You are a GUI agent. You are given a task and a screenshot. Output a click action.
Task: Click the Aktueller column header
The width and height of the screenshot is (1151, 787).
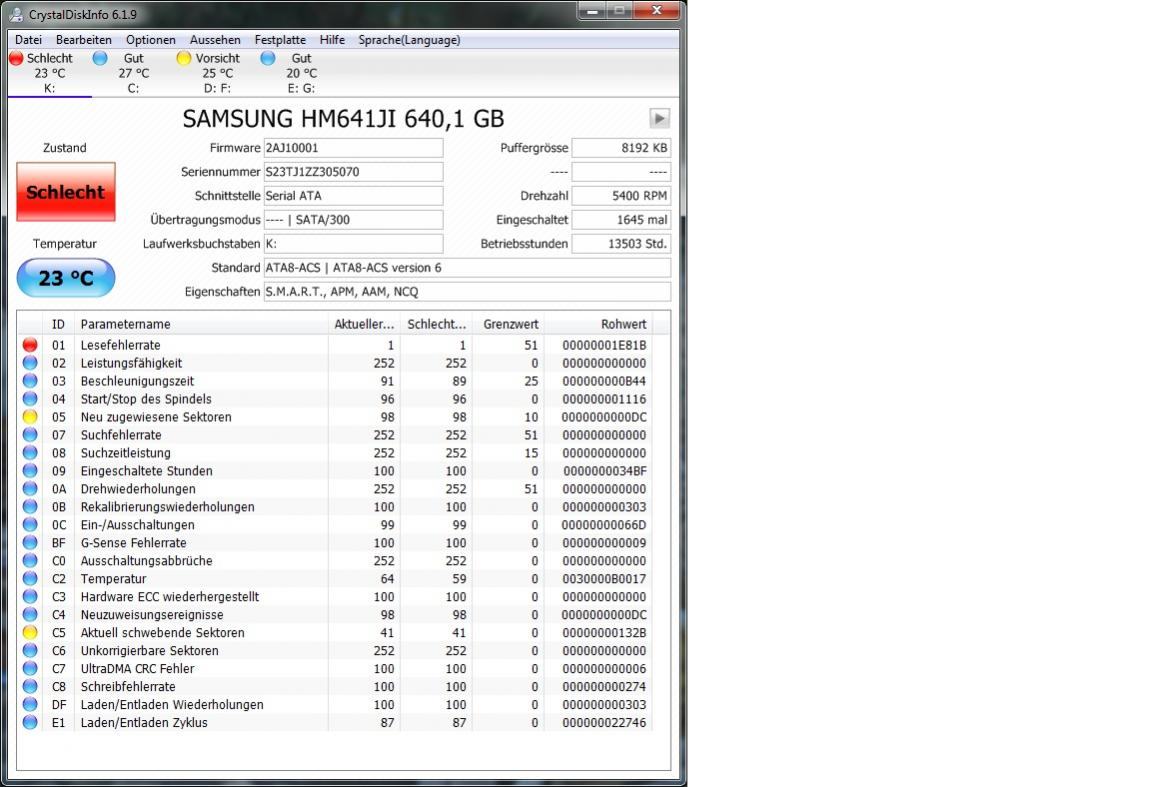364,324
